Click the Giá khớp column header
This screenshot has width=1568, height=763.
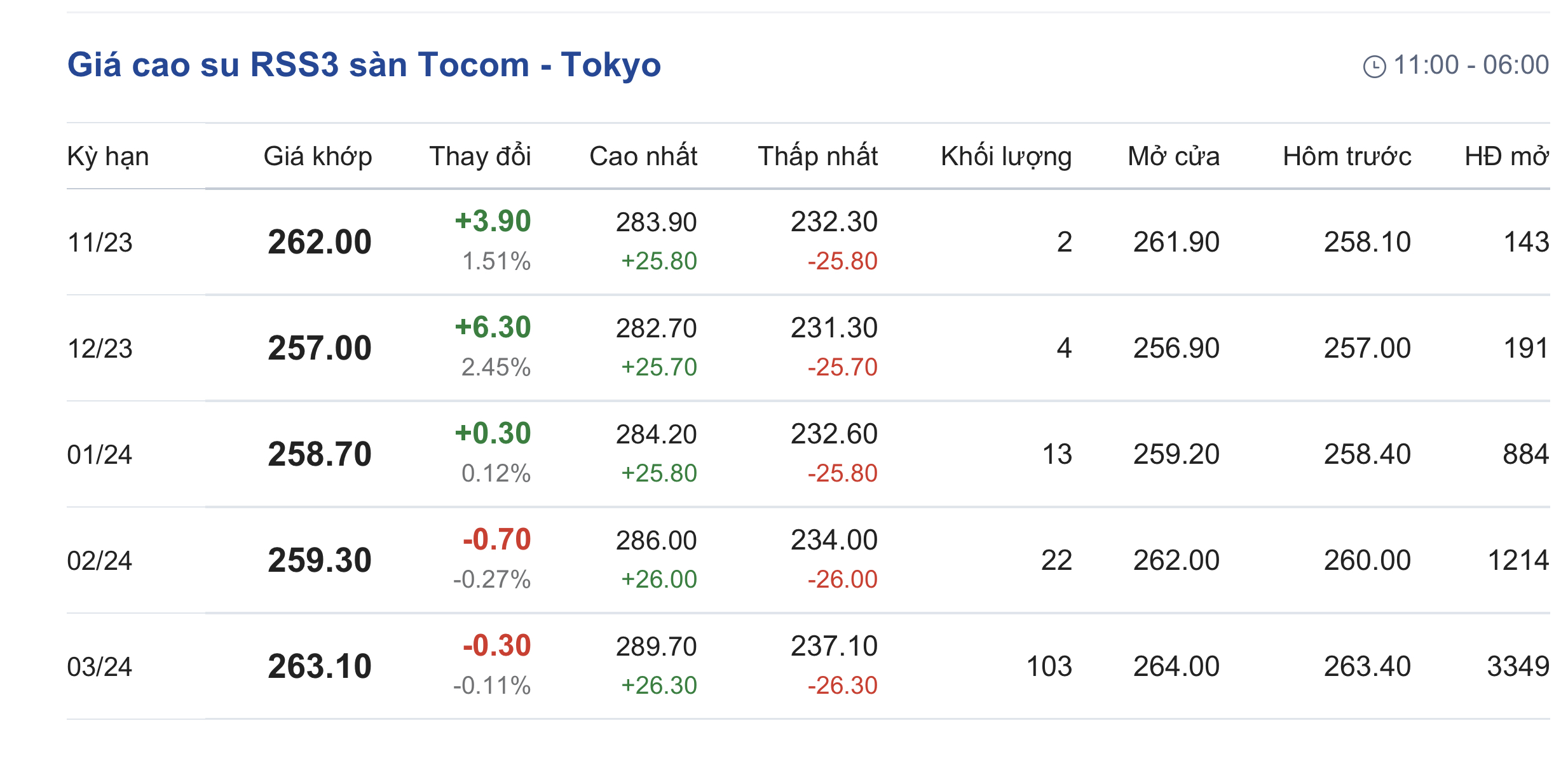point(318,156)
